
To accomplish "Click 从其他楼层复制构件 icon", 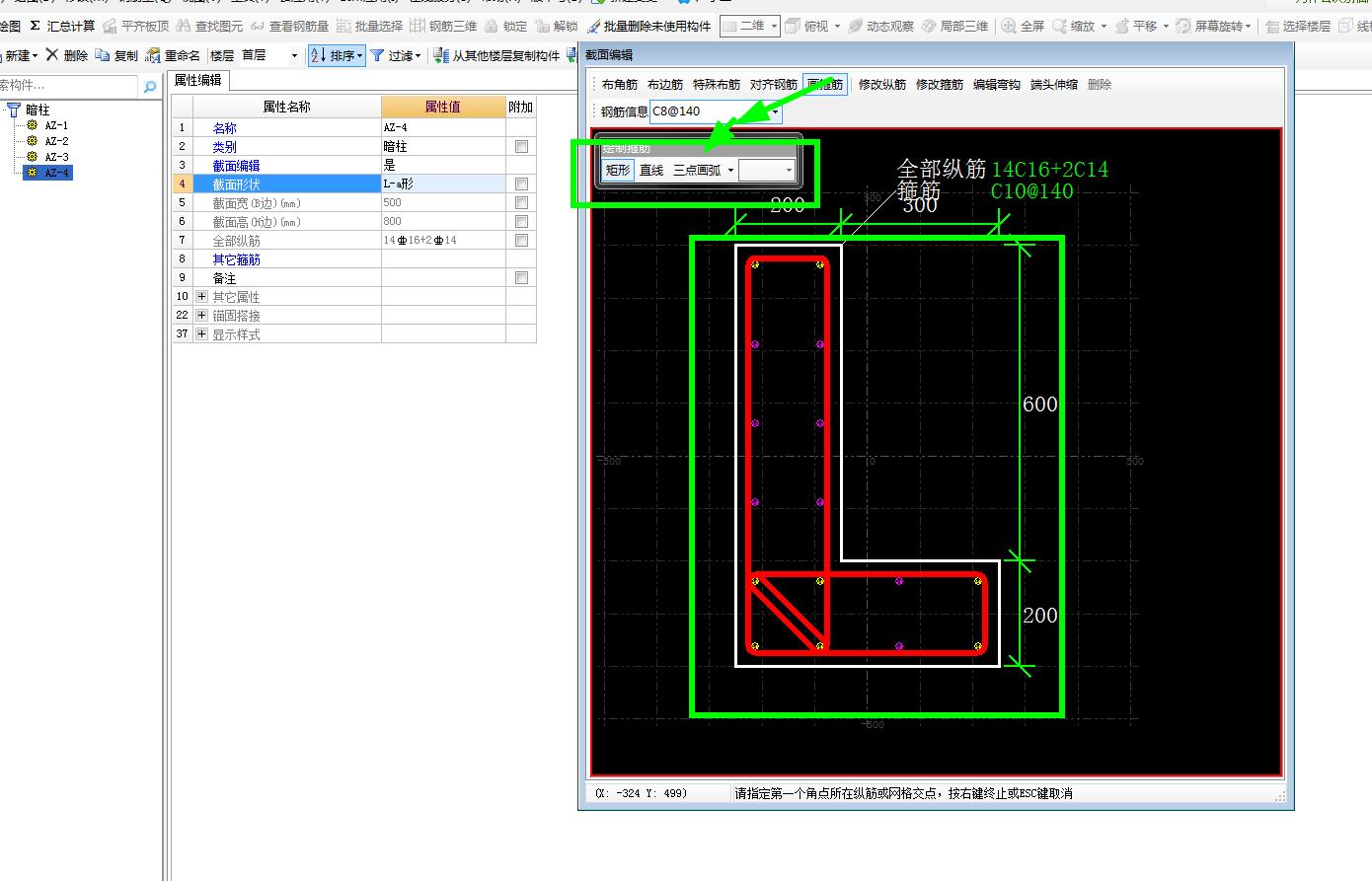I will coord(442,55).
